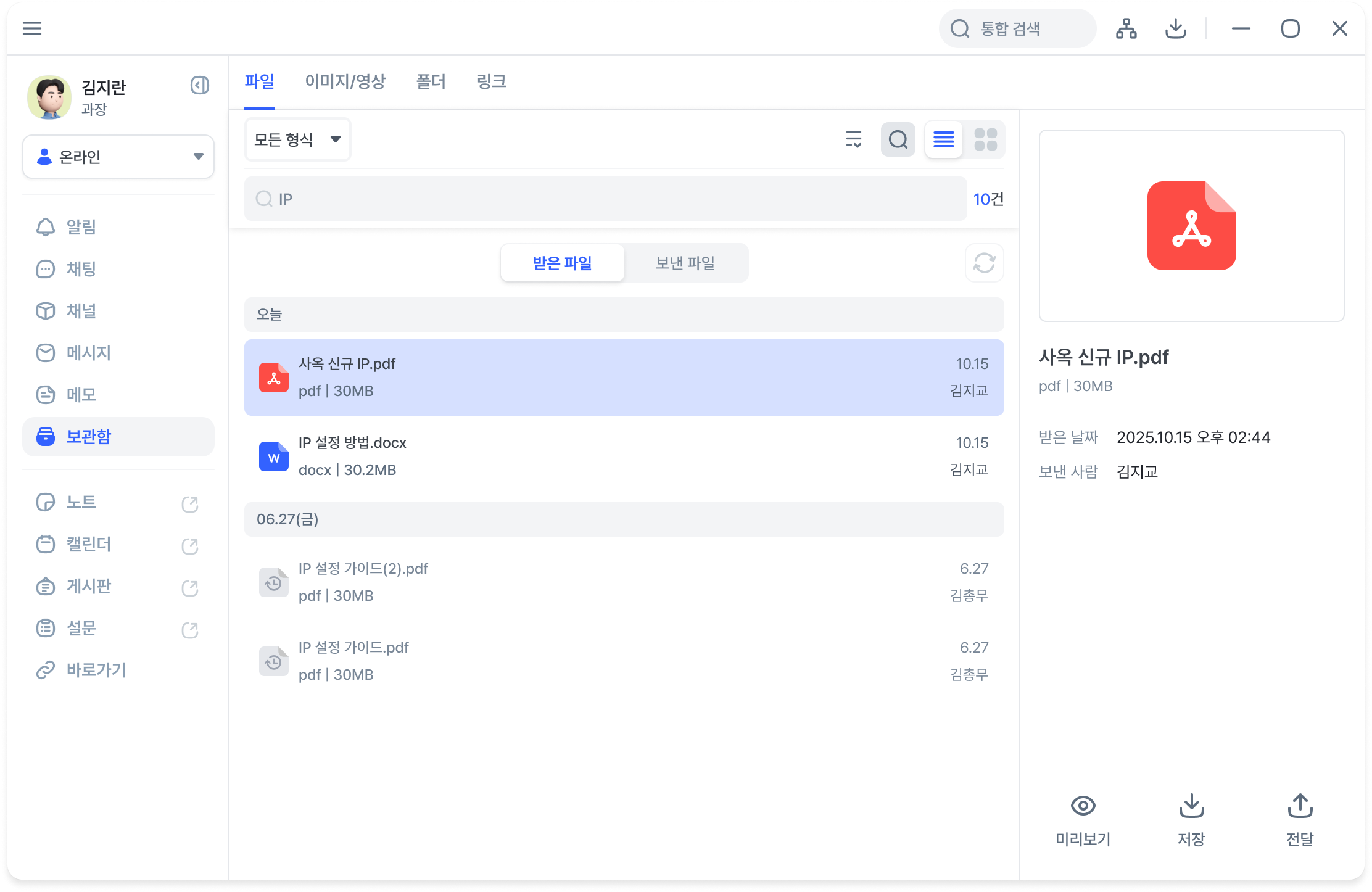The height and width of the screenshot is (892, 1372).
Task: Show 보낸 파일 sent files
Action: click(x=685, y=263)
